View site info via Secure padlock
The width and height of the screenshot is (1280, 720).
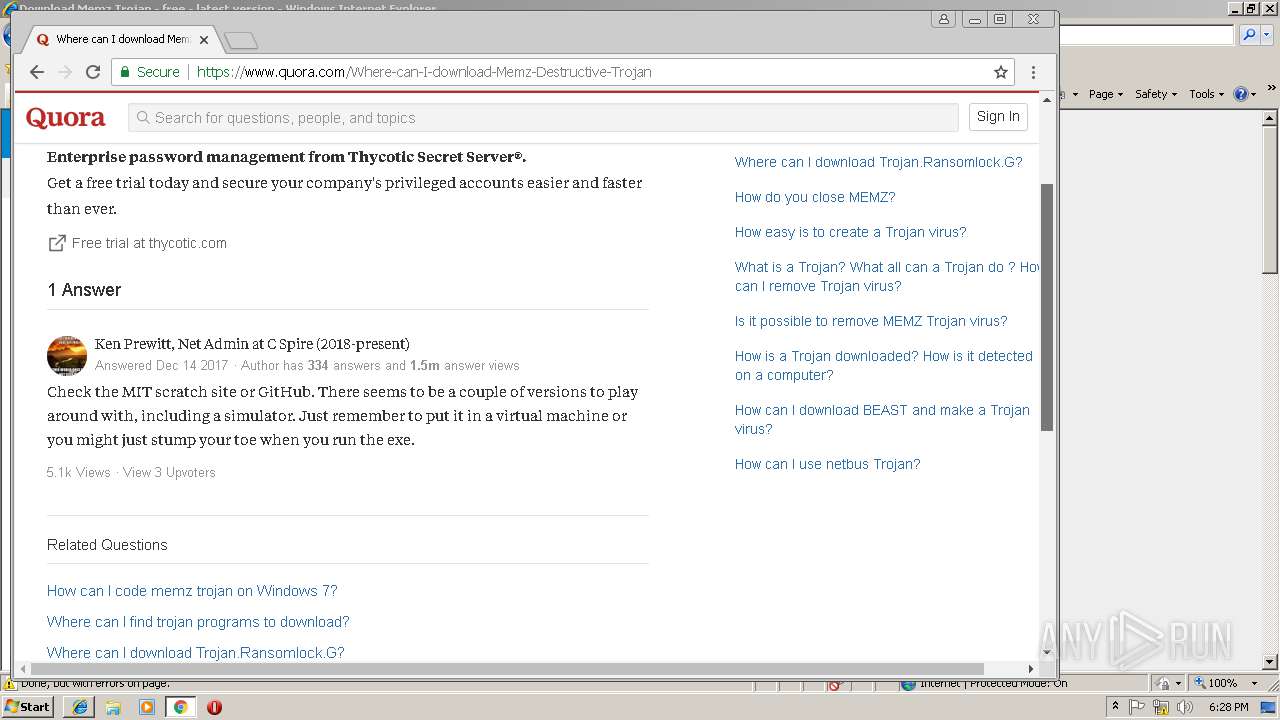click(150, 72)
